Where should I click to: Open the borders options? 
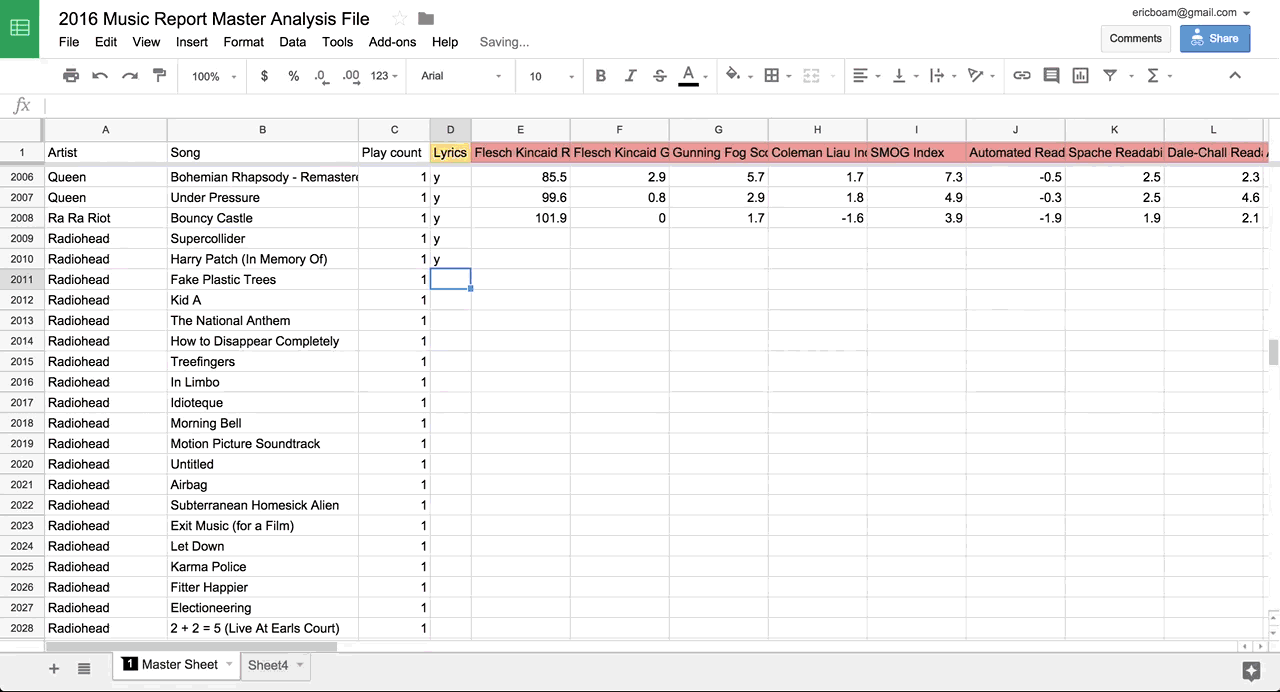[x=772, y=76]
